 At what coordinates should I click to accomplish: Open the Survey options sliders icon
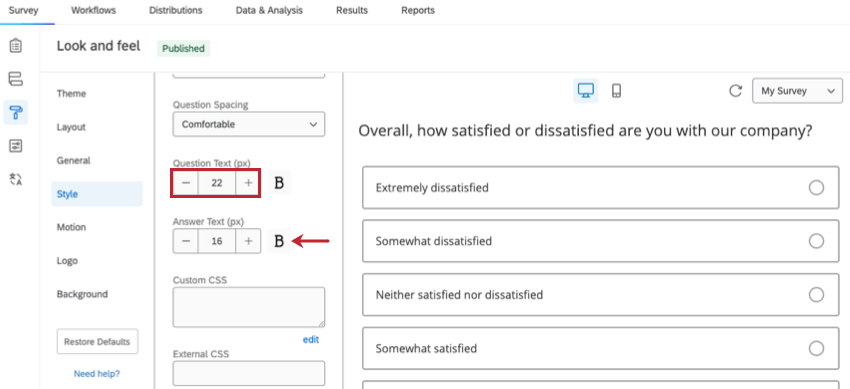pos(16,146)
